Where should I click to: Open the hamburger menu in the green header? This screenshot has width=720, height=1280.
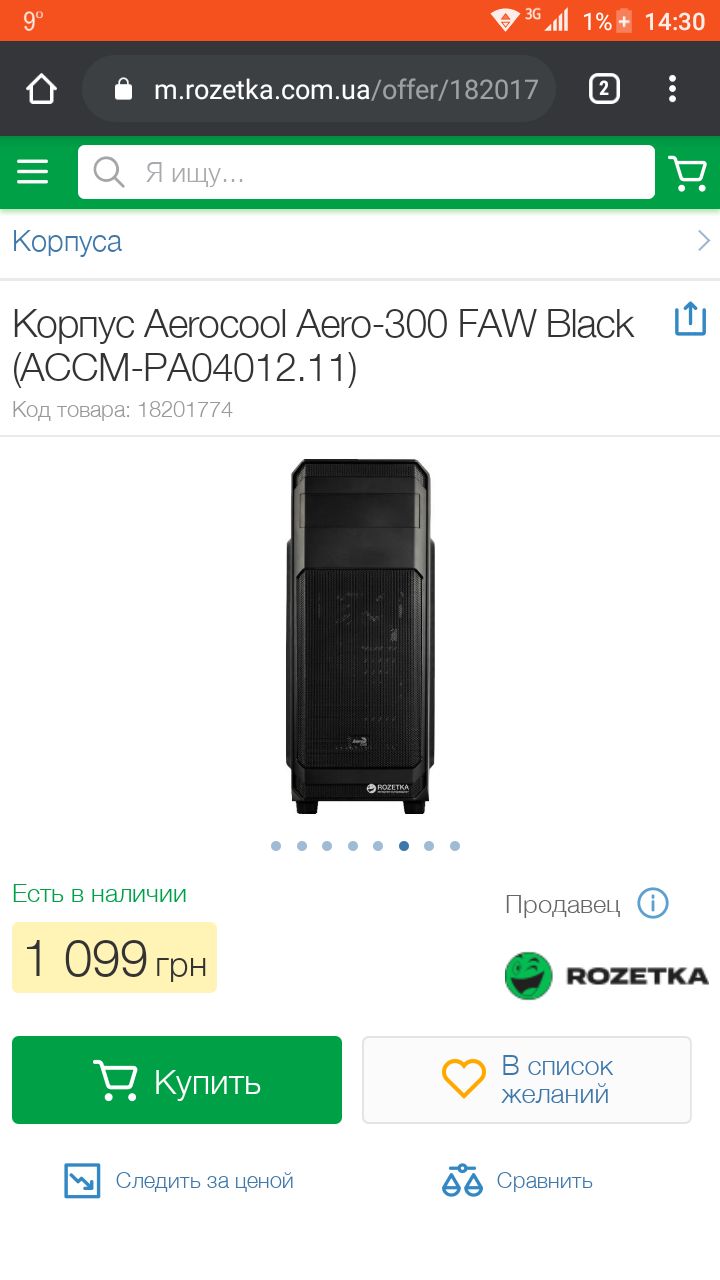tap(32, 173)
